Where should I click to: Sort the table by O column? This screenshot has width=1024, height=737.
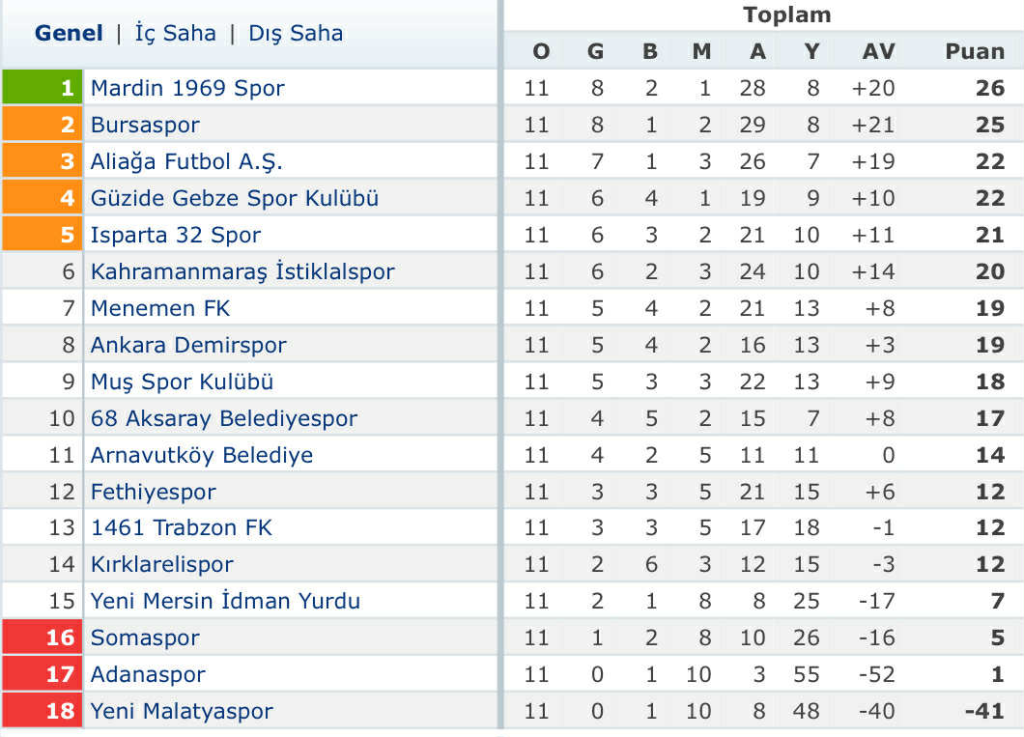540,51
